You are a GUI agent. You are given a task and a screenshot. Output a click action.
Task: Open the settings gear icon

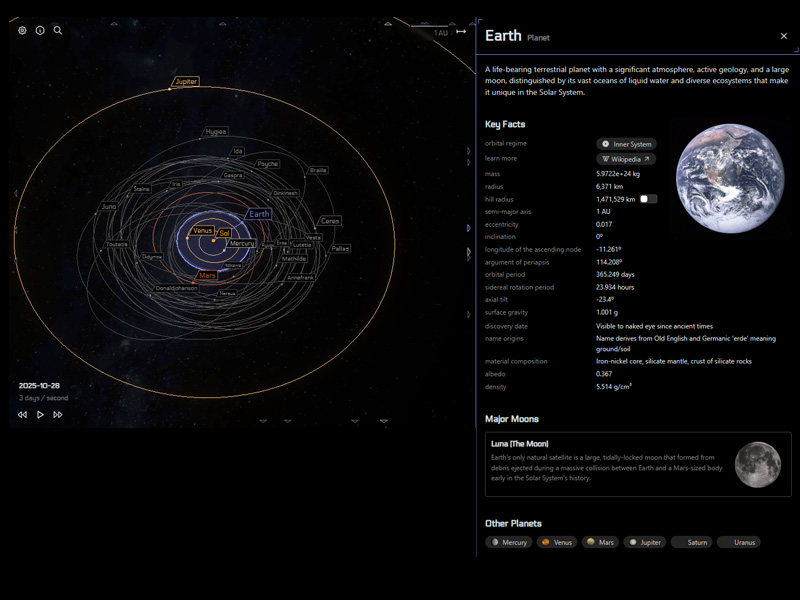(x=20, y=30)
